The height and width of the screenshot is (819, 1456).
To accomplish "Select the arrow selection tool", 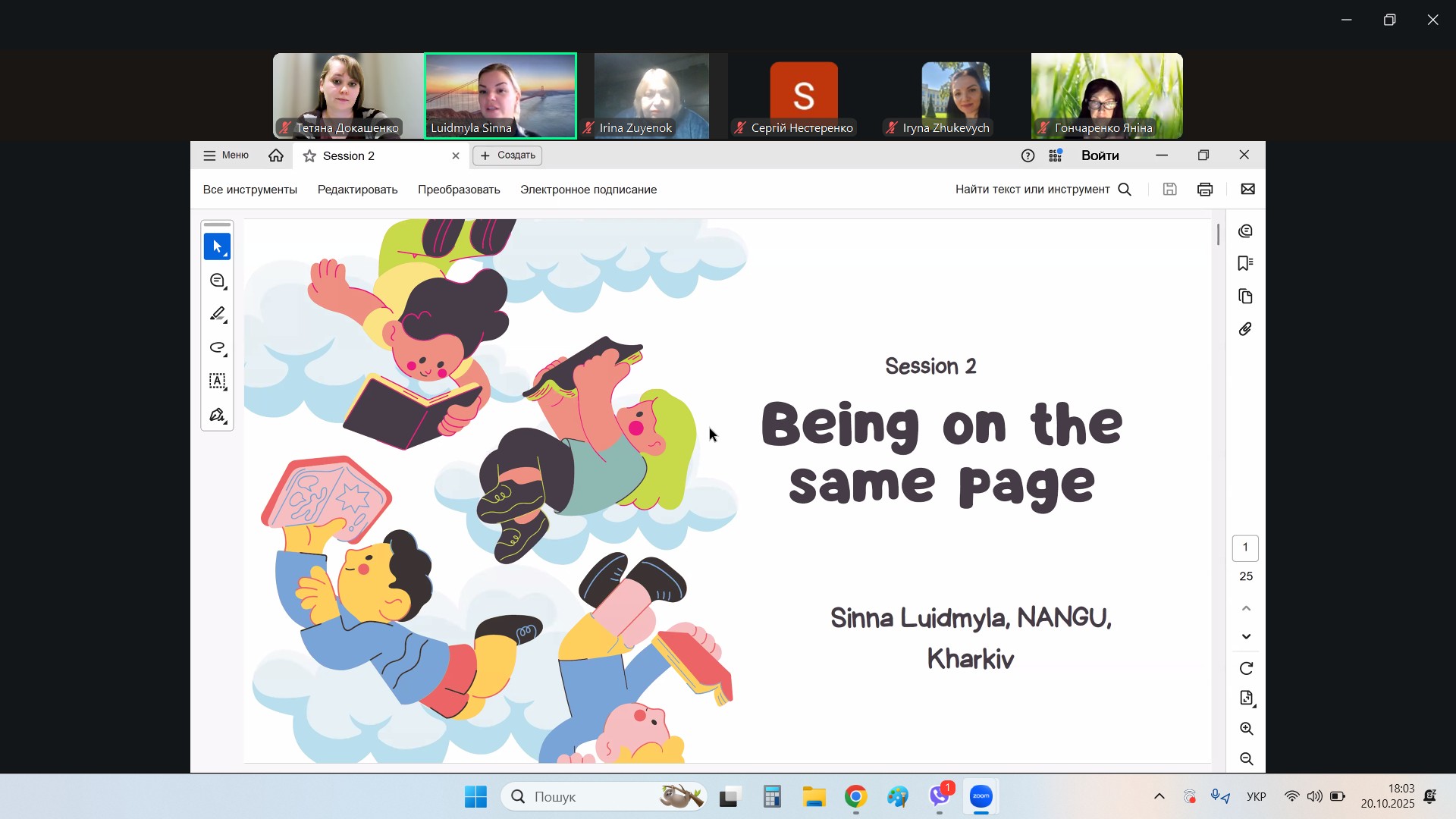I will tap(217, 247).
